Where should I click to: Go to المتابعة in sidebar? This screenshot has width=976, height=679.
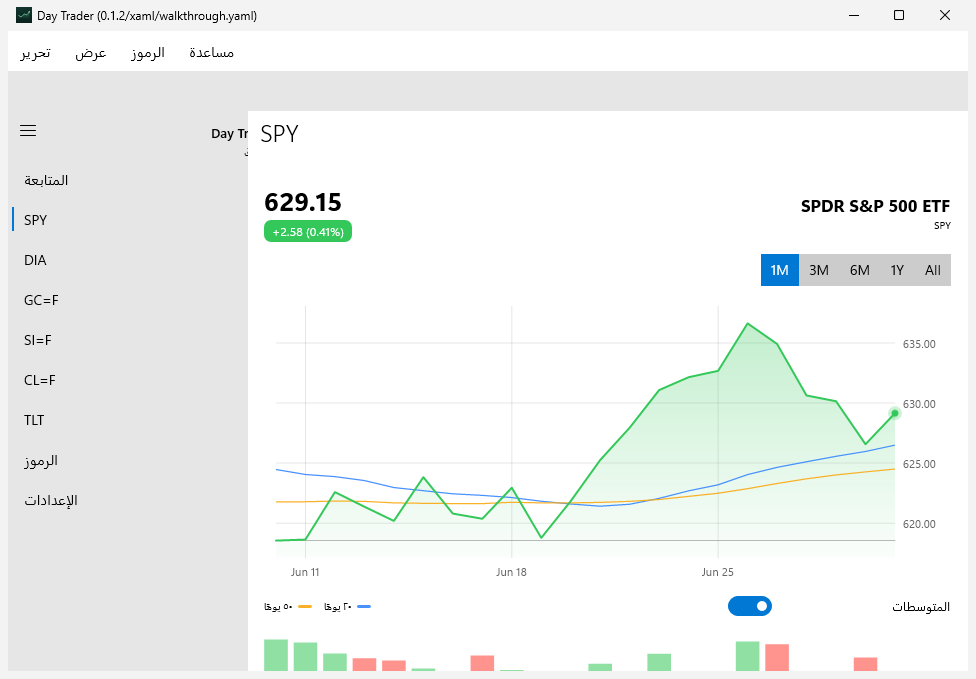point(128,180)
